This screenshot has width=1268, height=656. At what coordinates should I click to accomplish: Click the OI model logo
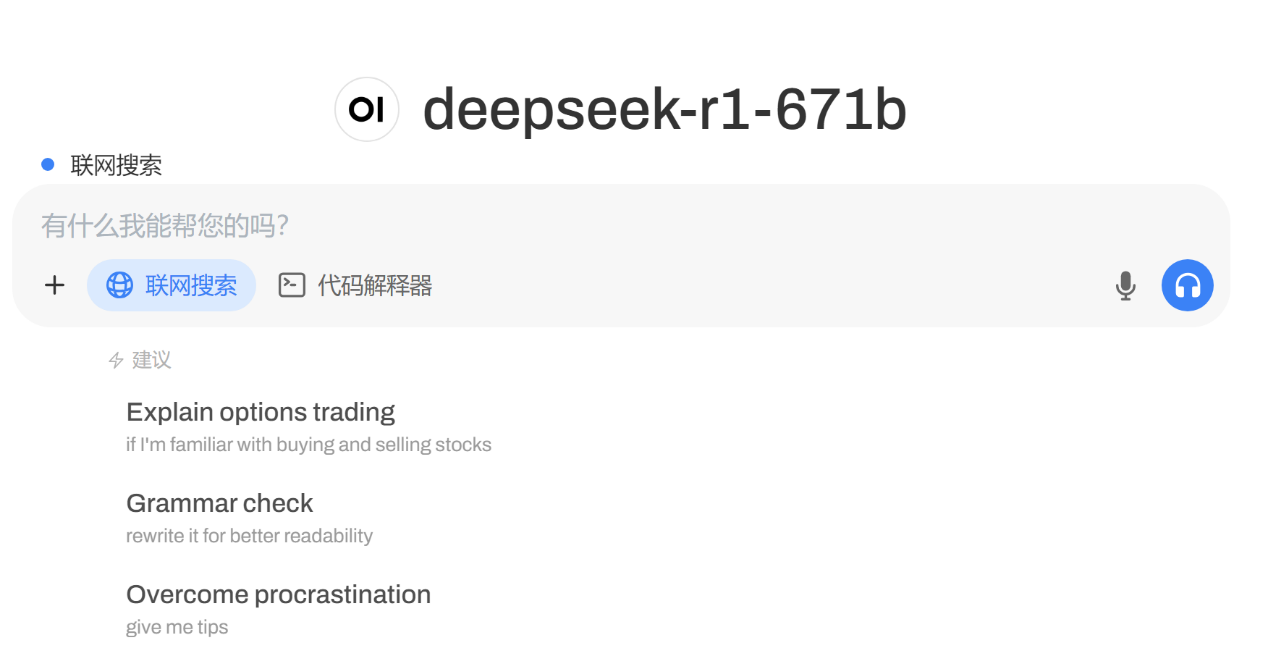click(x=367, y=110)
